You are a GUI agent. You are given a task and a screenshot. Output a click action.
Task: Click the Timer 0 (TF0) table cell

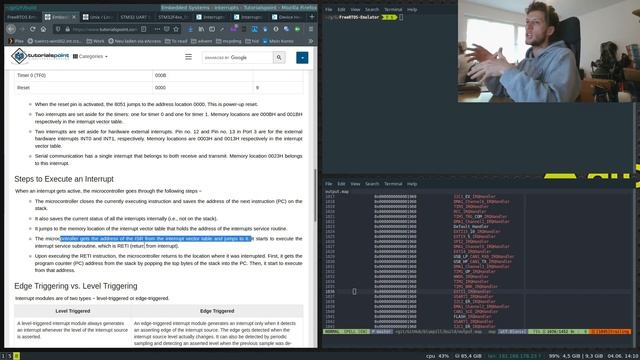click(x=84, y=76)
